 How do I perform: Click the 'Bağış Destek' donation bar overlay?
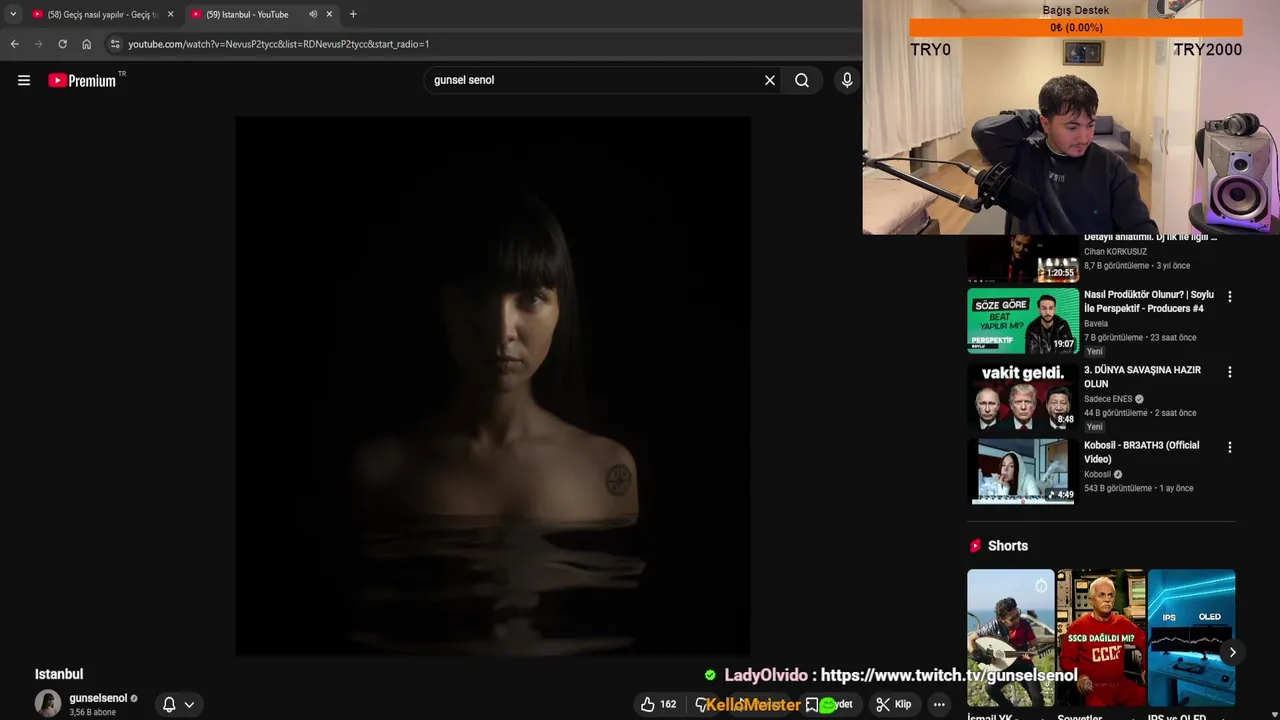[x=1076, y=28]
